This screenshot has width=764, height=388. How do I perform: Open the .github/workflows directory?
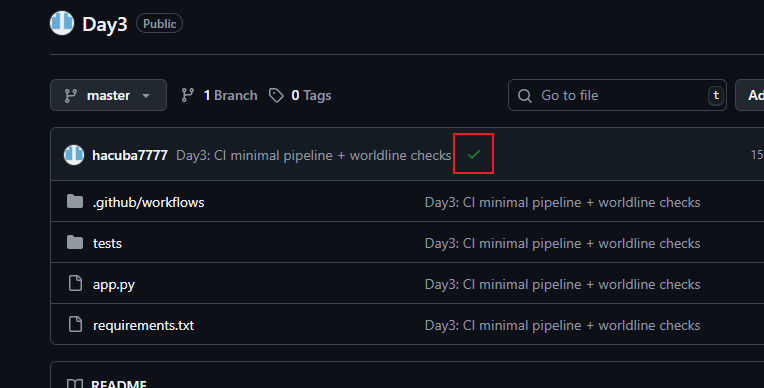149,202
